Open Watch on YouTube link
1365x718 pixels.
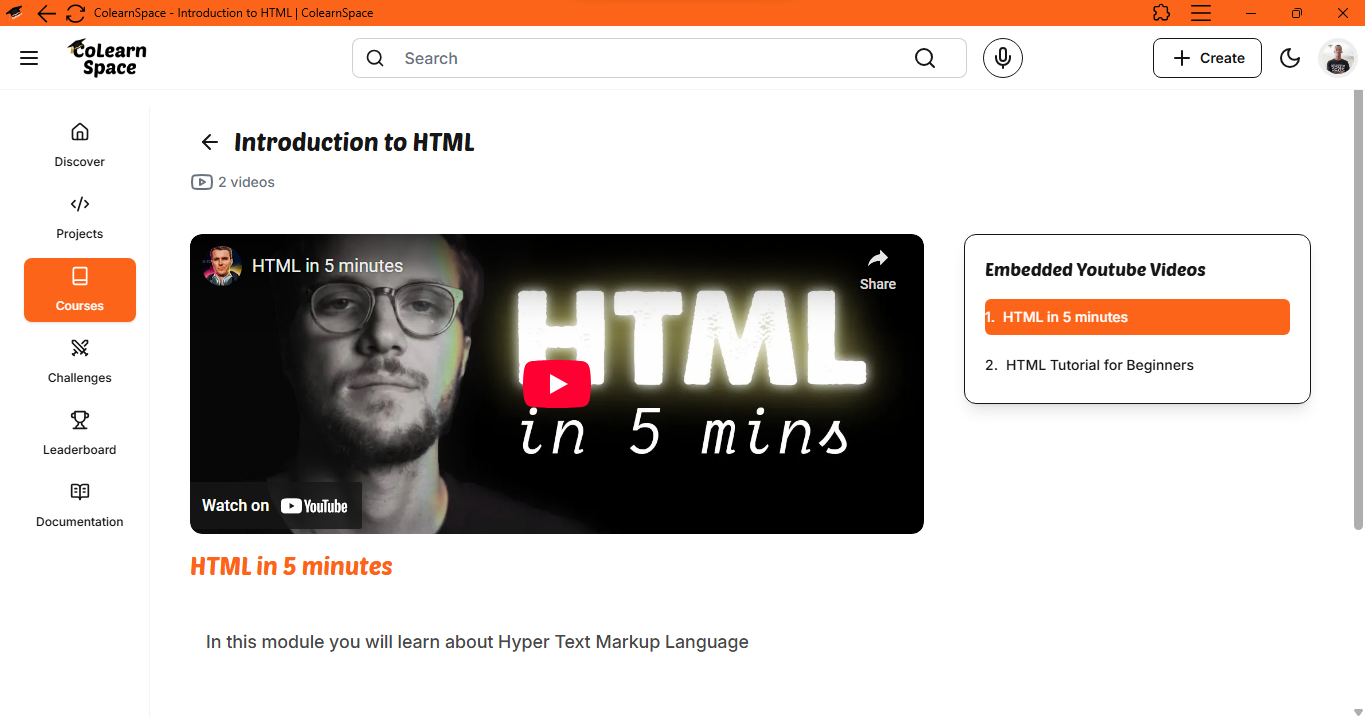pos(275,506)
